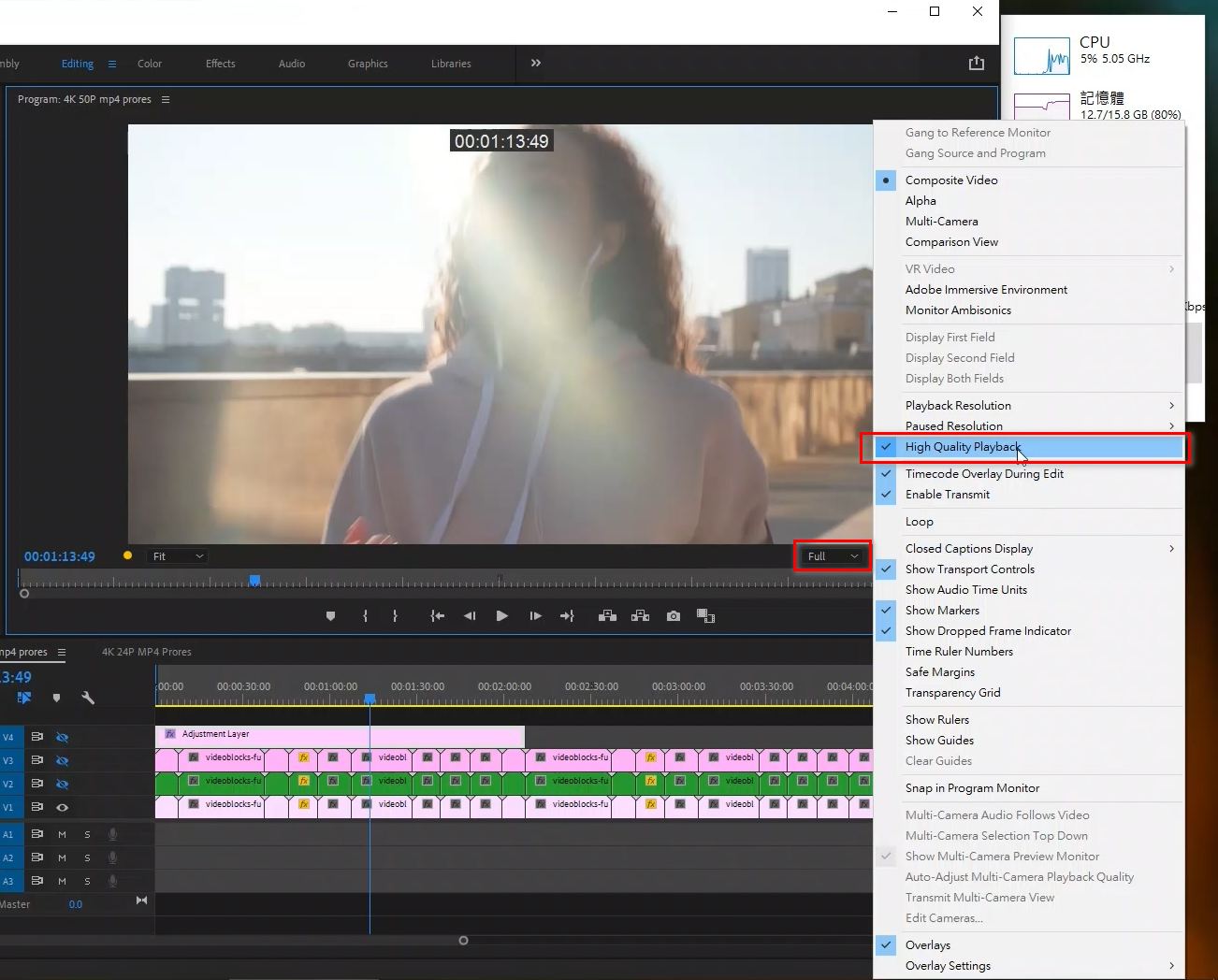Disable High Quality Playback option
The image size is (1218, 980).
1029,447
